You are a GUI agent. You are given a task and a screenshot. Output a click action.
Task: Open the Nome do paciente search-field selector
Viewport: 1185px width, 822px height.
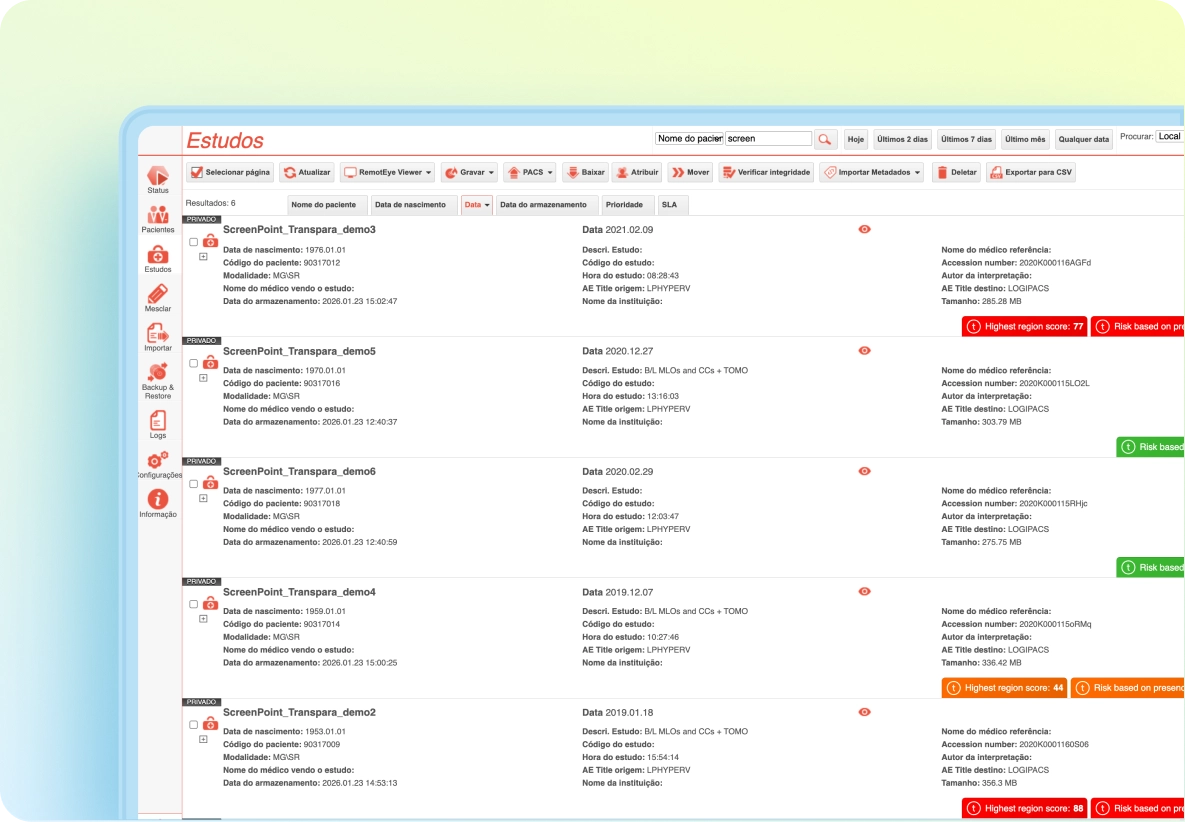point(689,139)
